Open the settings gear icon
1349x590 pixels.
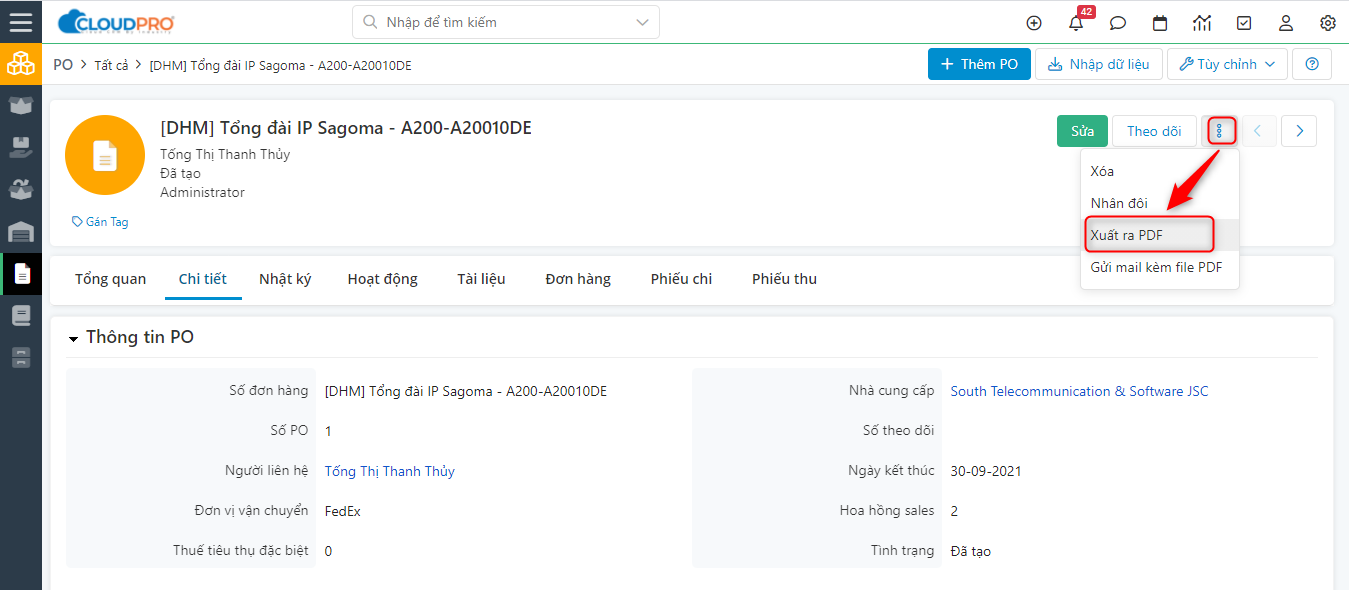[1328, 23]
